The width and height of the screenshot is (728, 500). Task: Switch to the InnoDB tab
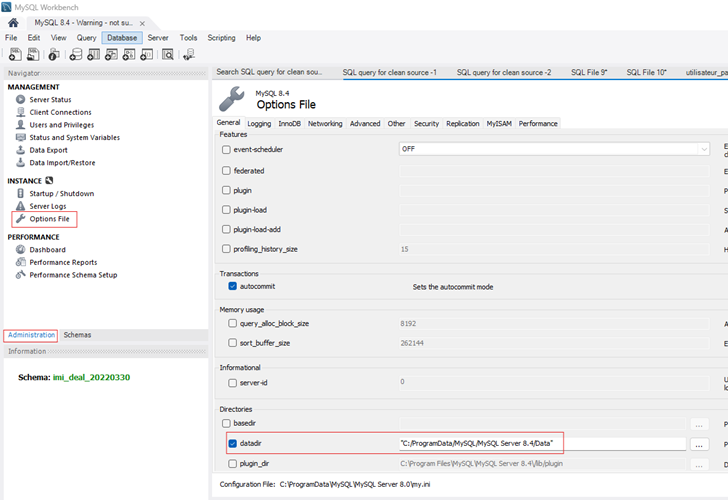[289, 124]
